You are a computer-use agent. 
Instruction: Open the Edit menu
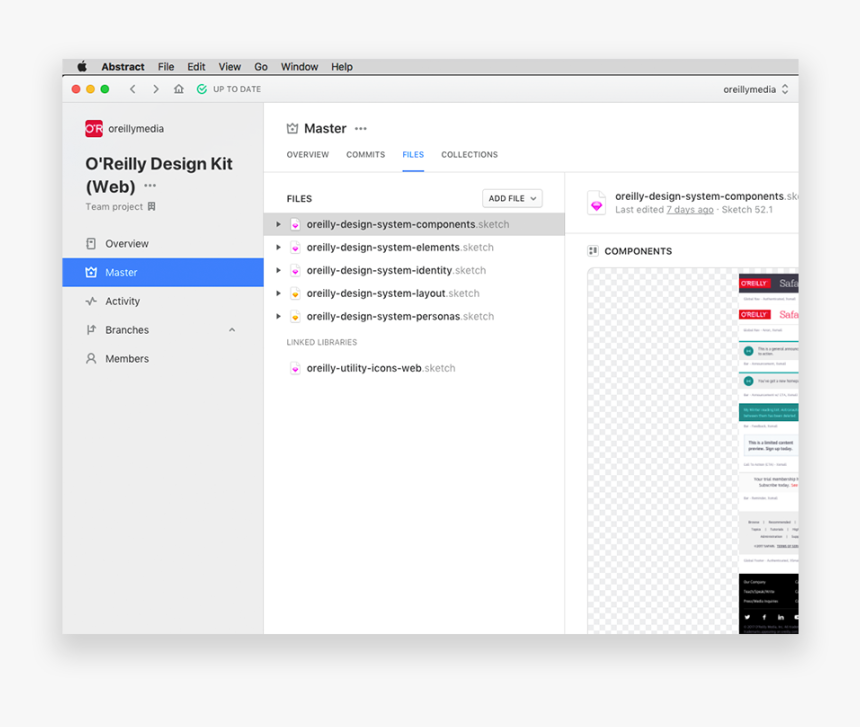tap(196, 67)
